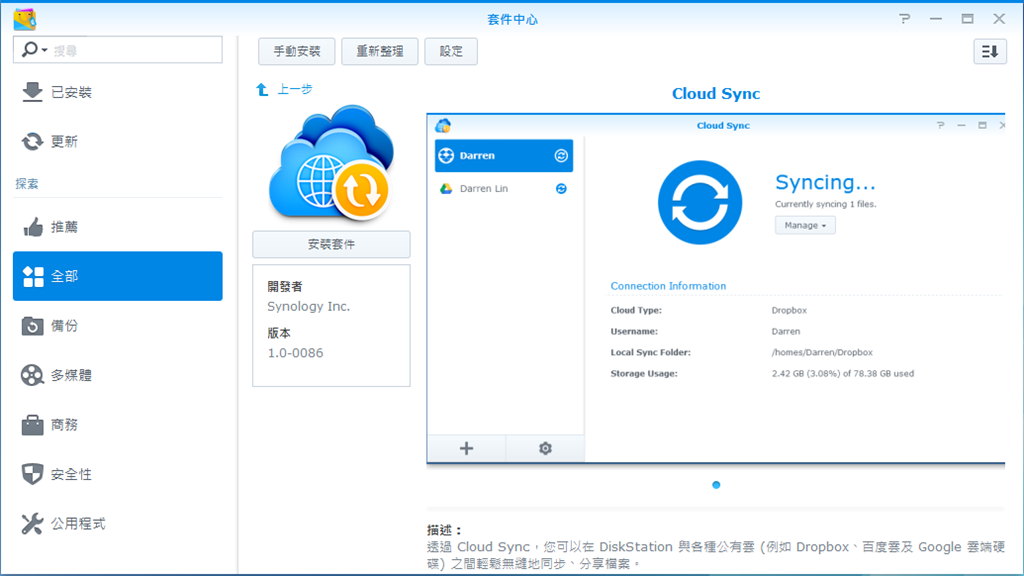Click the search magnifier icon
This screenshot has width=1024, height=576.
(29, 50)
